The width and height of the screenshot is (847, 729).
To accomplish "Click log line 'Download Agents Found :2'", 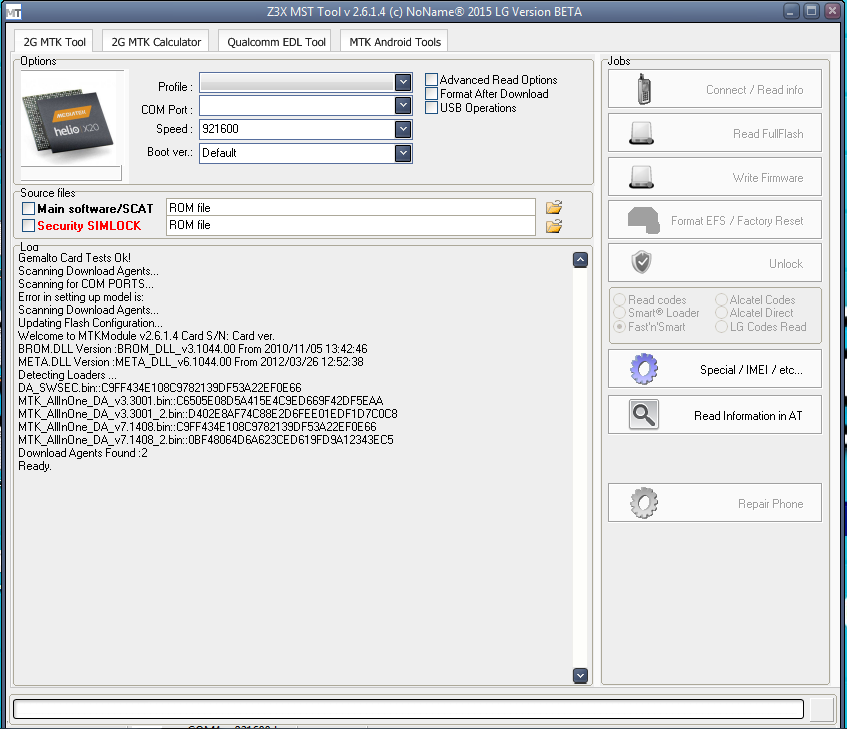I will click(83, 453).
